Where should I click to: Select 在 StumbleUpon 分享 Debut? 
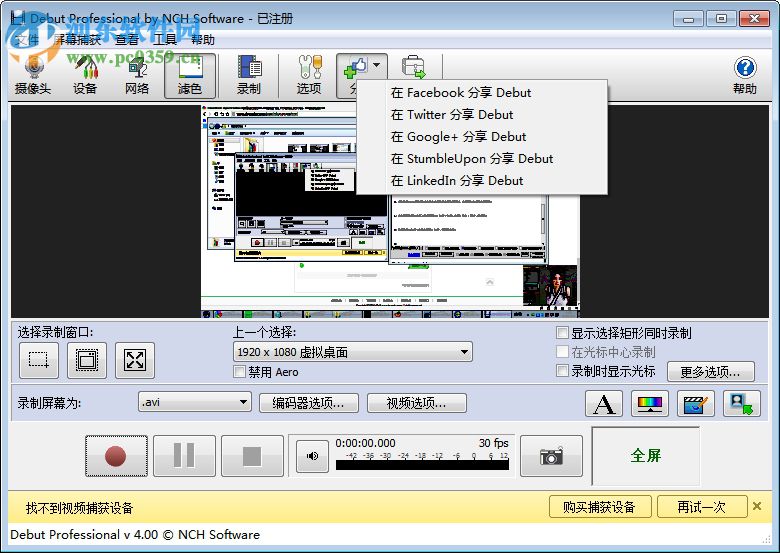click(482, 158)
